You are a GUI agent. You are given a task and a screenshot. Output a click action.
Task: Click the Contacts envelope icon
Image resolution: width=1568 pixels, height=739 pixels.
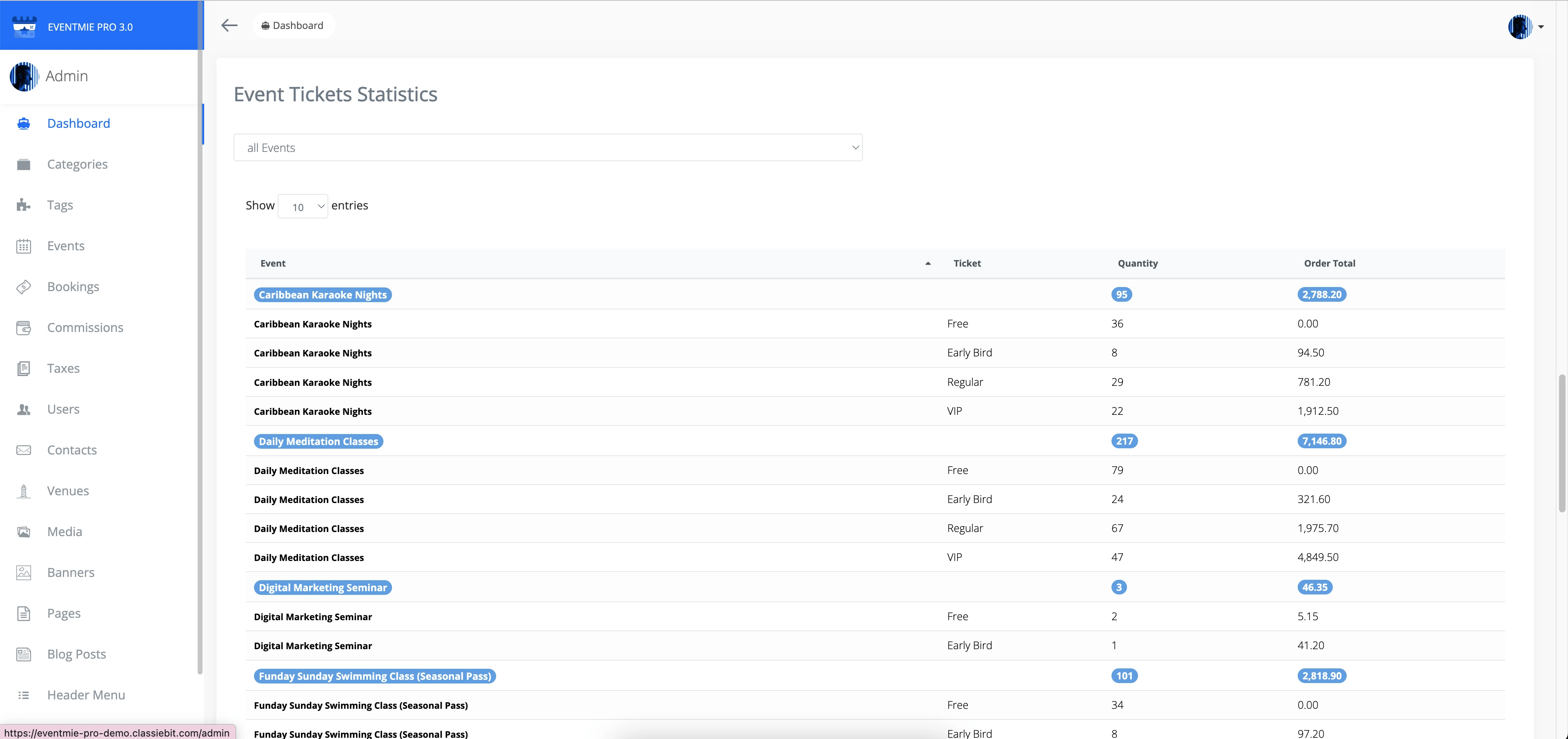[24, 450]
